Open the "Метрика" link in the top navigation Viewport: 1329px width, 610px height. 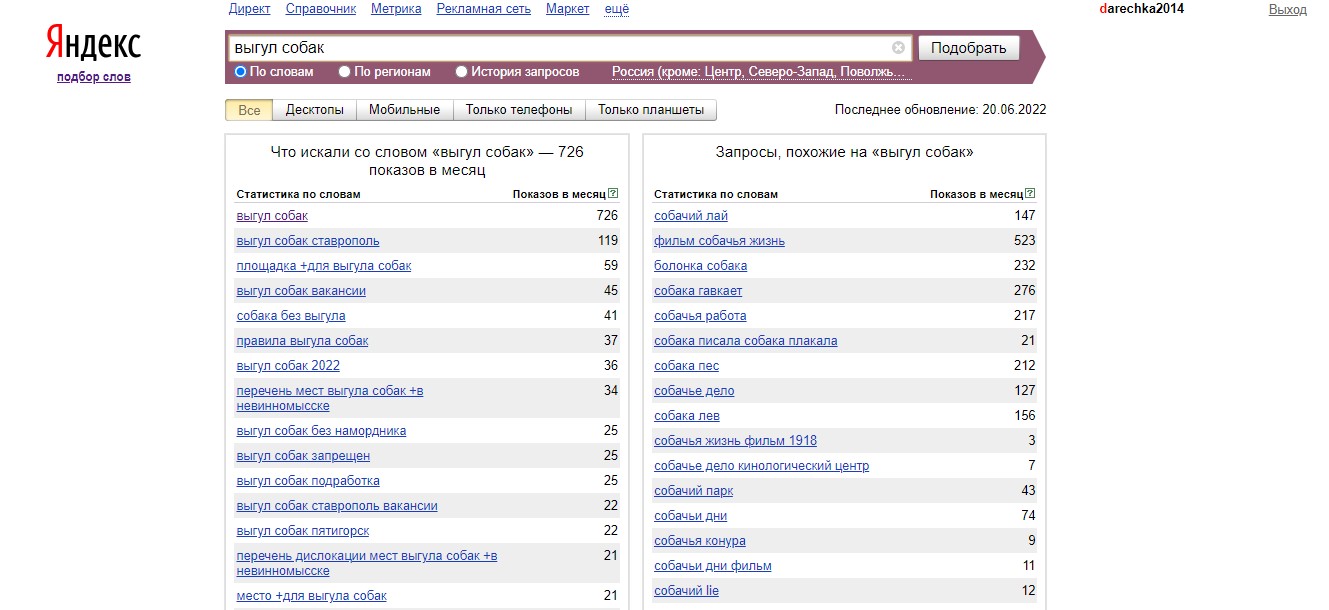[396, 9]
